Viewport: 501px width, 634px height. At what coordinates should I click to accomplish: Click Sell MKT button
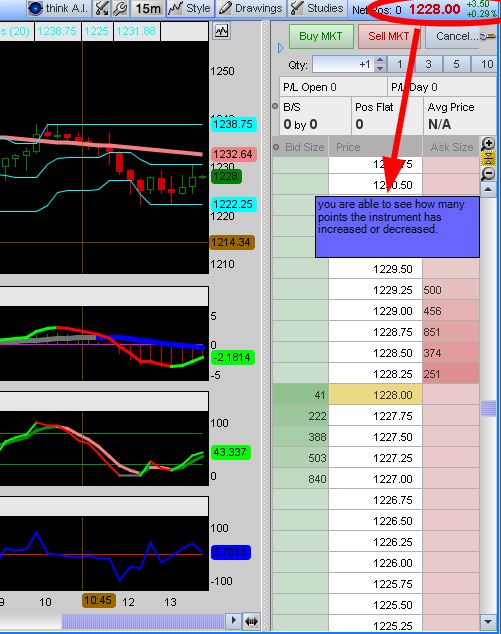pyautogui.click(x=388, y=36)
